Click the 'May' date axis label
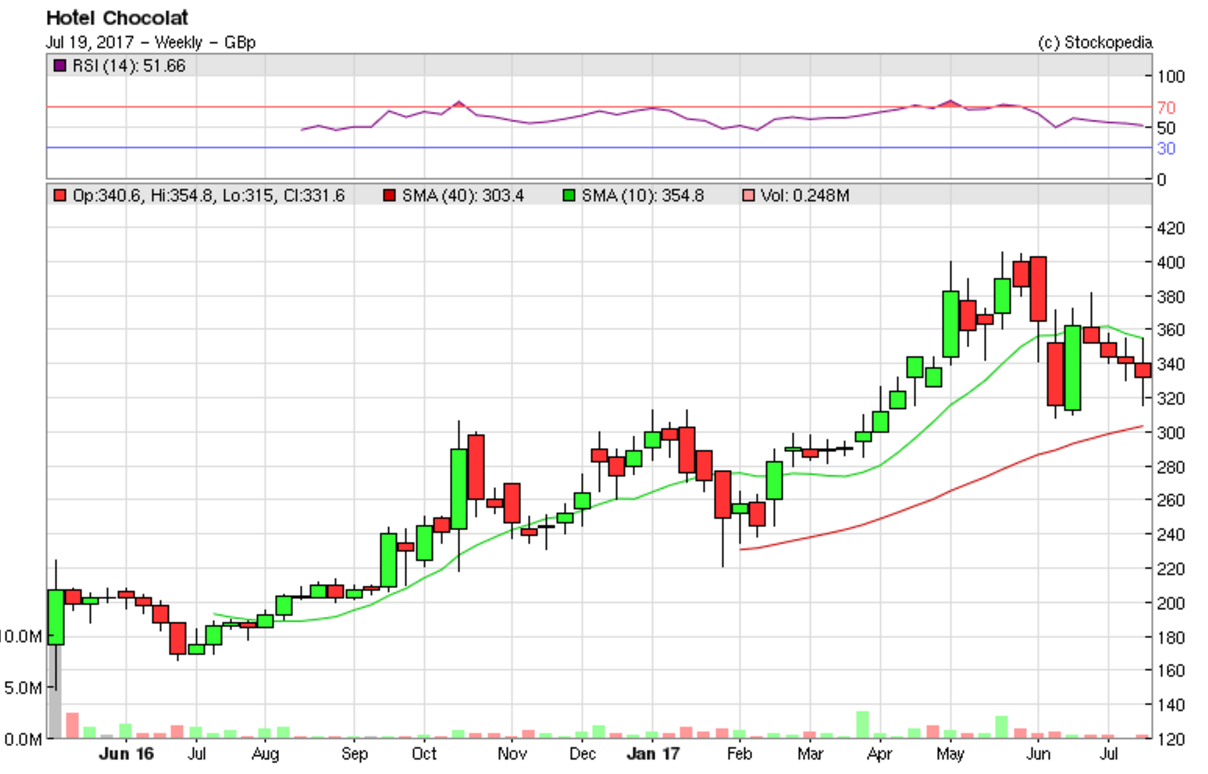Image resolution: width=1208 pixels, height=774 pixels. [950, 753]
